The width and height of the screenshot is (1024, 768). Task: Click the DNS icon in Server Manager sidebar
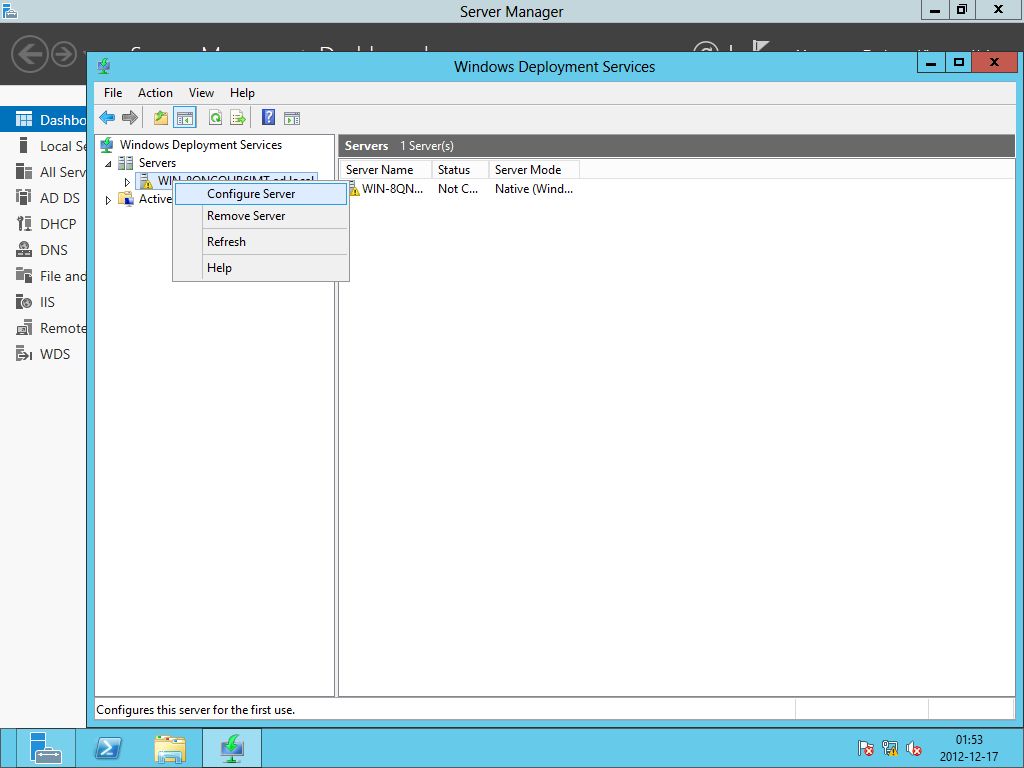(24, 249)
